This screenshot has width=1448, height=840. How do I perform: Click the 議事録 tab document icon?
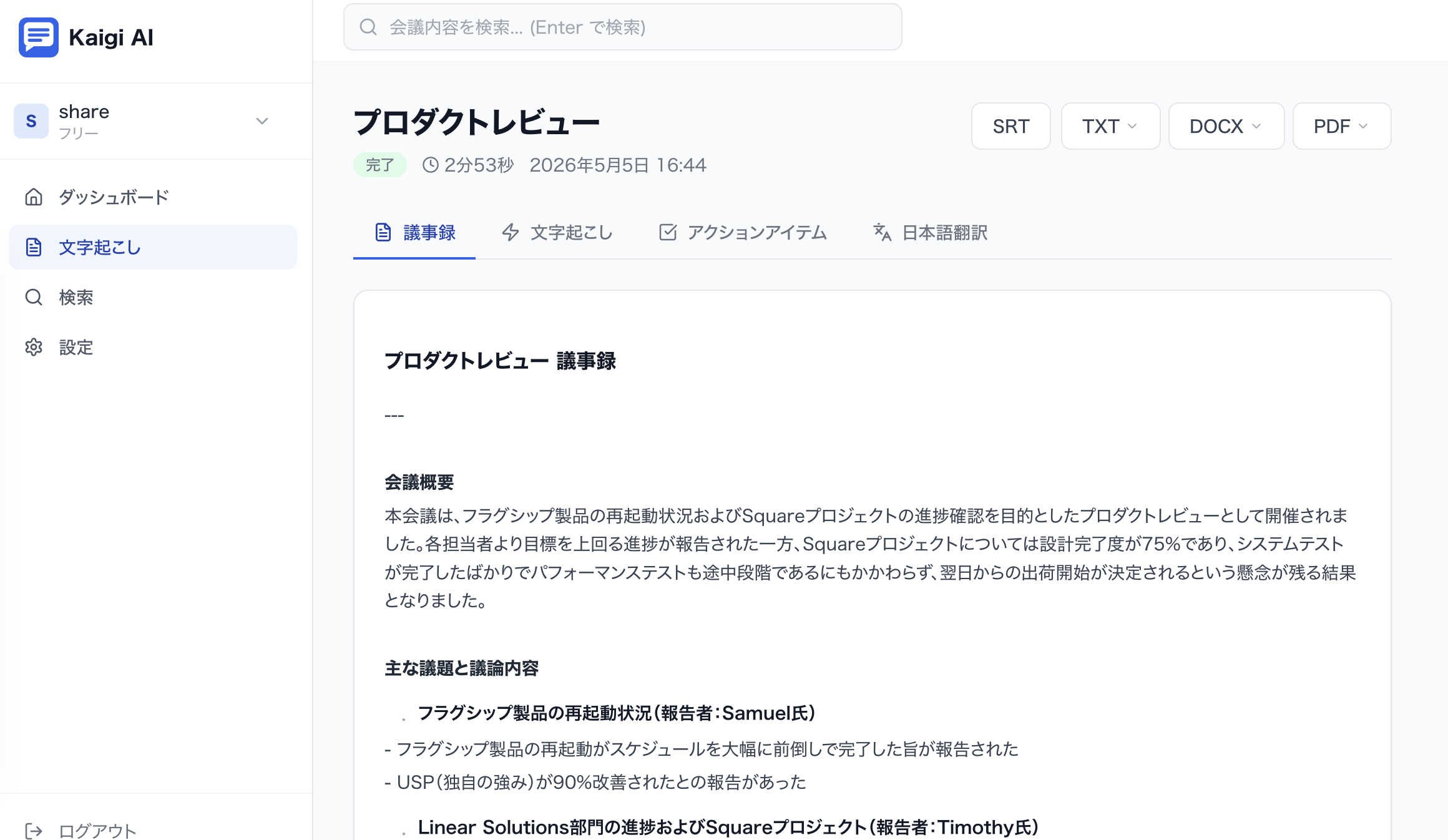point(383,232)
